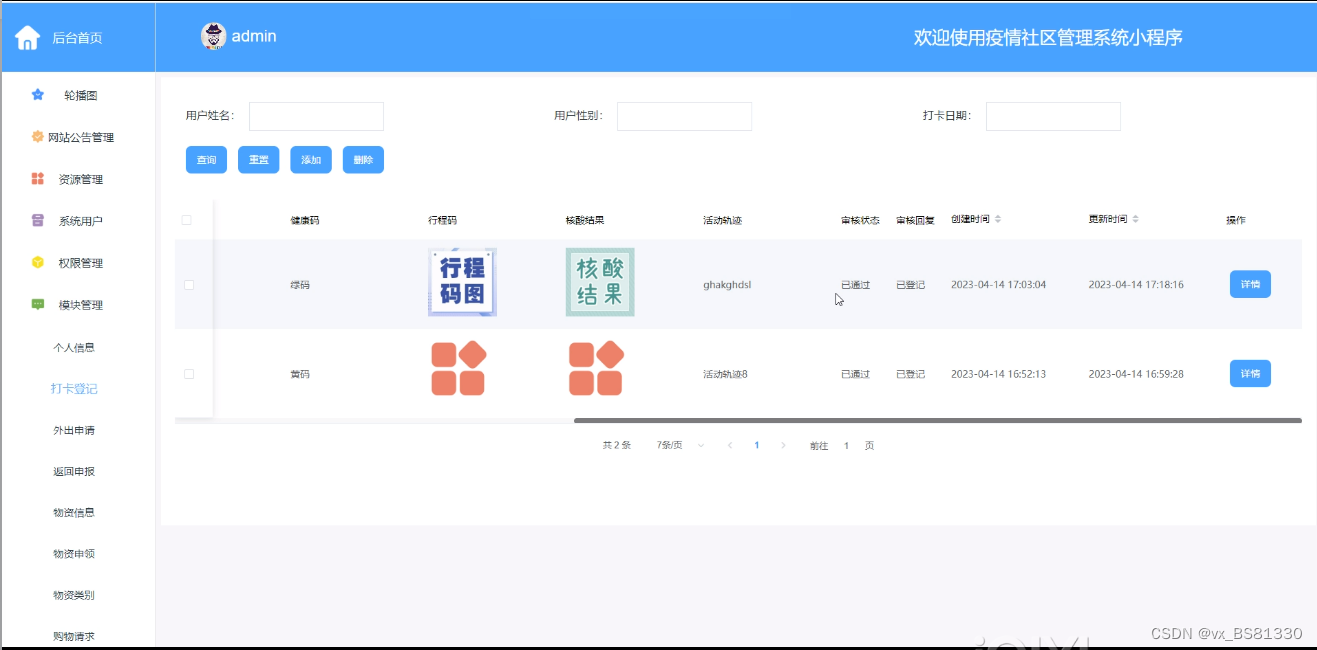1317x650 pixels.
Task: Open the 行程码图 thumbnail in first row
Action: click(x=462, y=282)
